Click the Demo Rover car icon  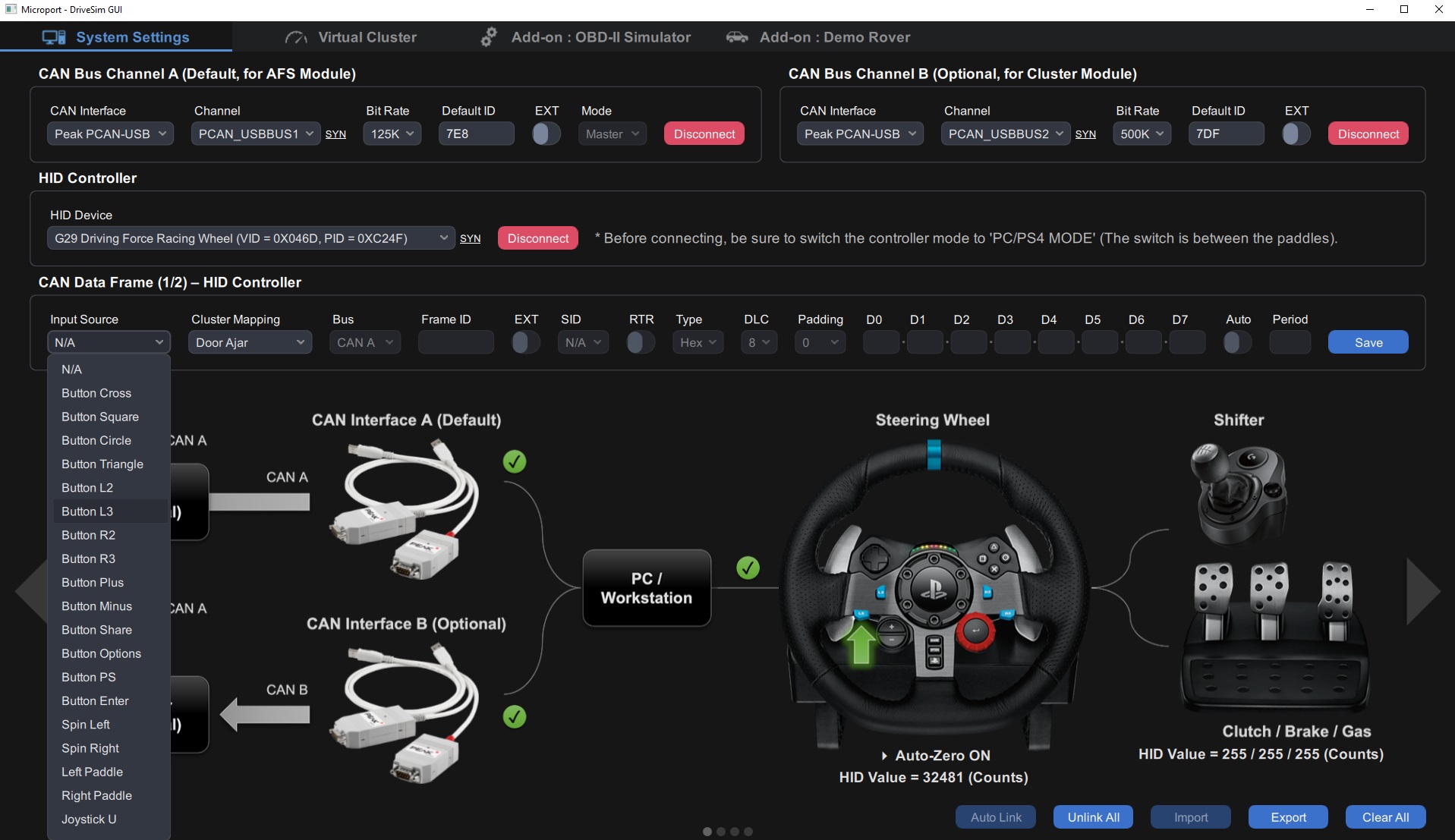pos(737,37)
